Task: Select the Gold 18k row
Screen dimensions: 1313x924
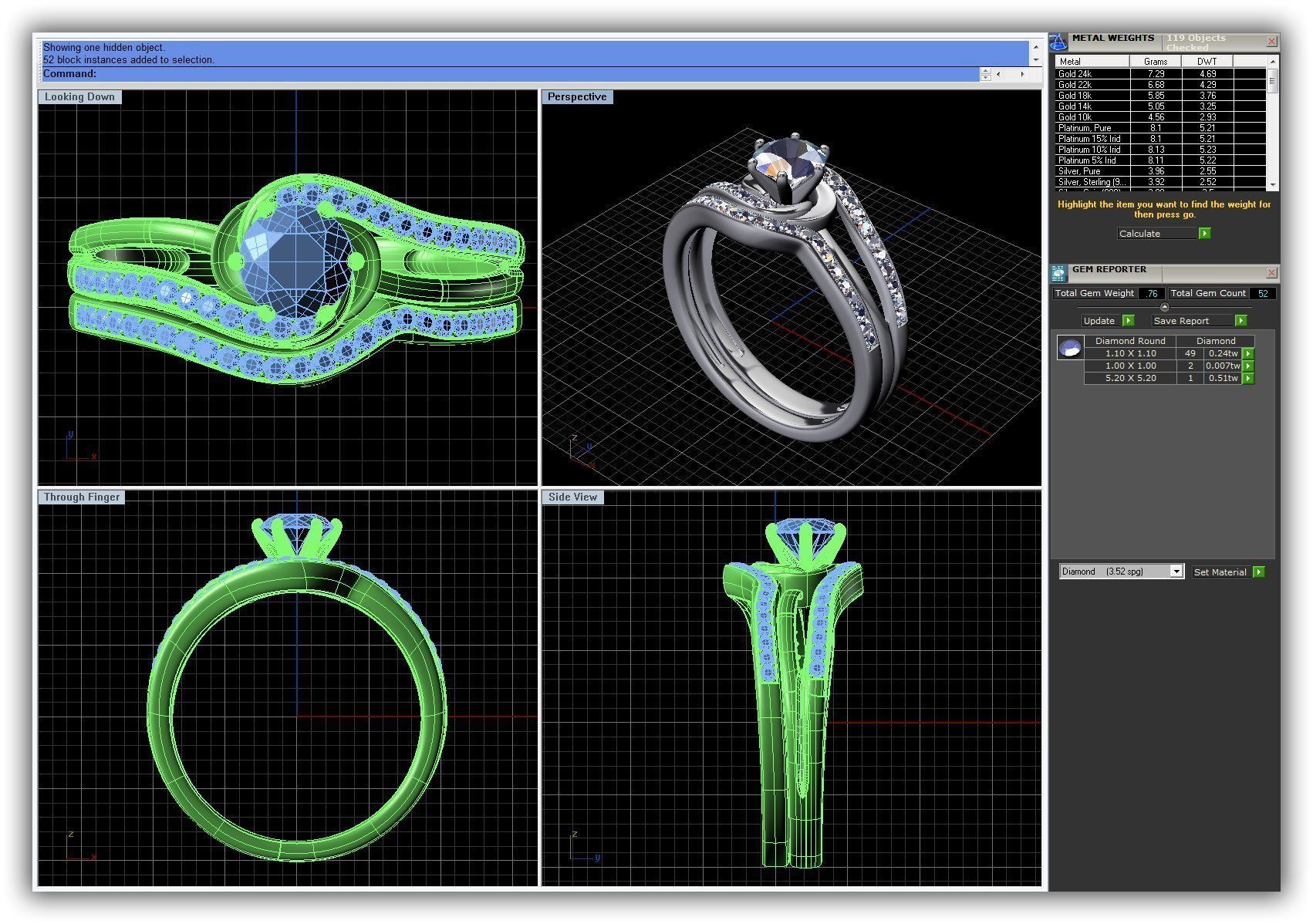Action: tap(1160, 96)
